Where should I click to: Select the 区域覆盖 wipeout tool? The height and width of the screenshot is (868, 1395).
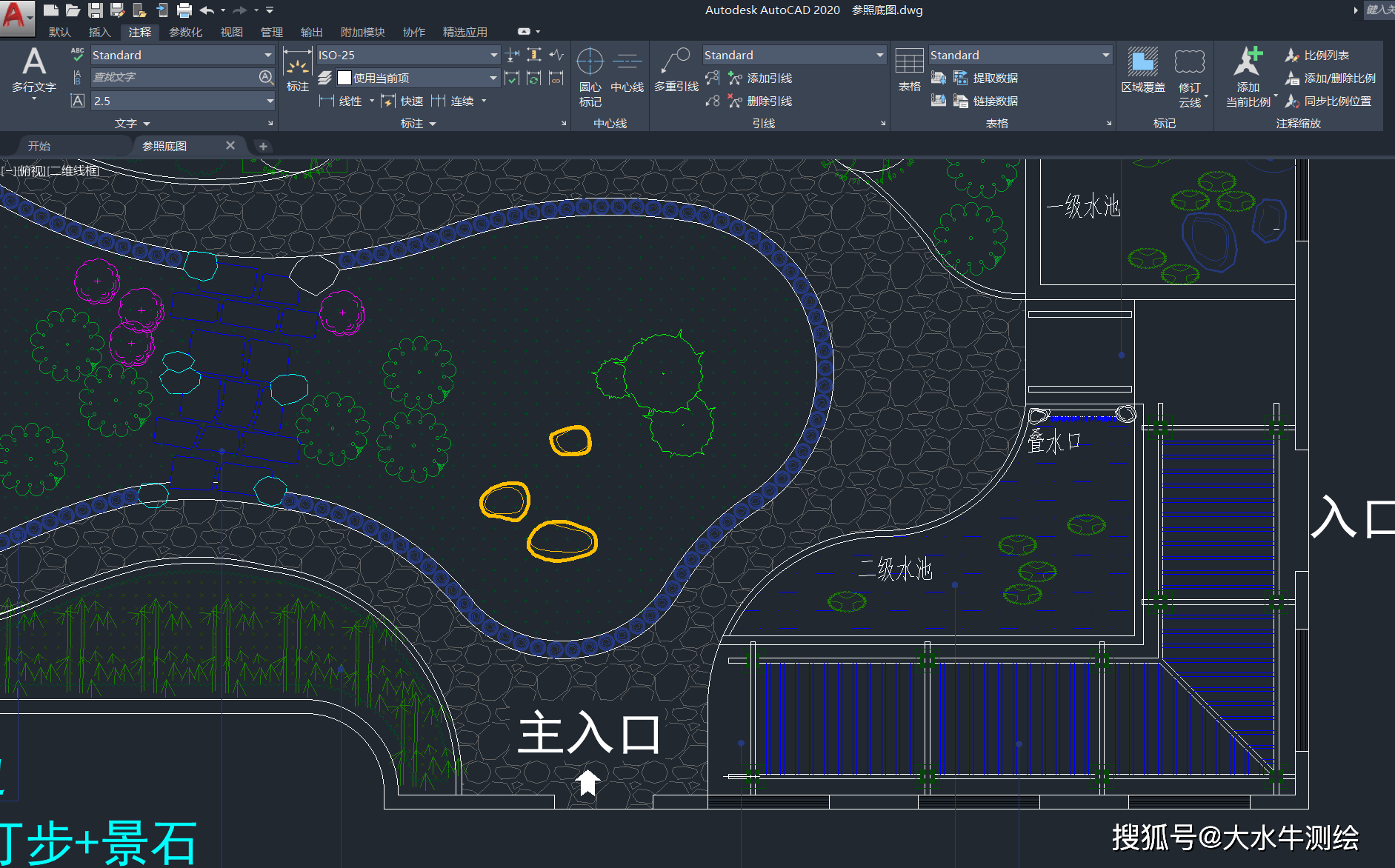[1142, 70]
